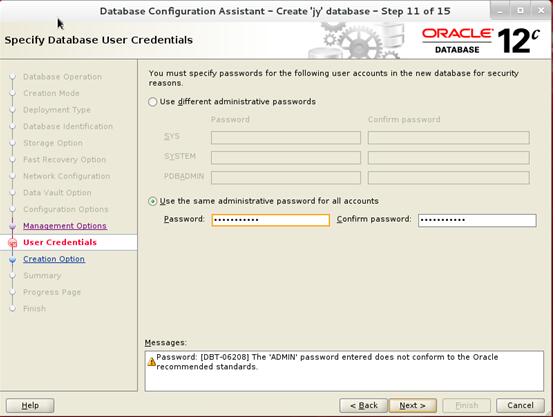Click the Management Options step bullet
This screenshot has width=555, height=417.
tap(13, 226)
